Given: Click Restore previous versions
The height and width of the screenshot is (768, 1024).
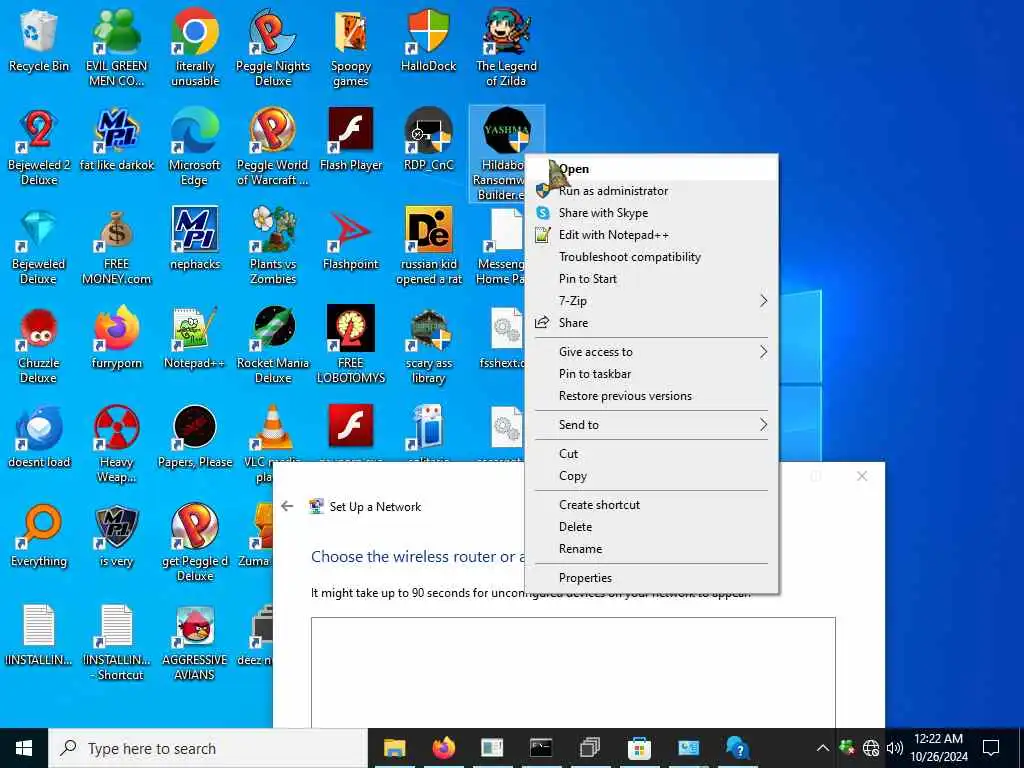Looking at the screenshot, I should pos(651,396).
